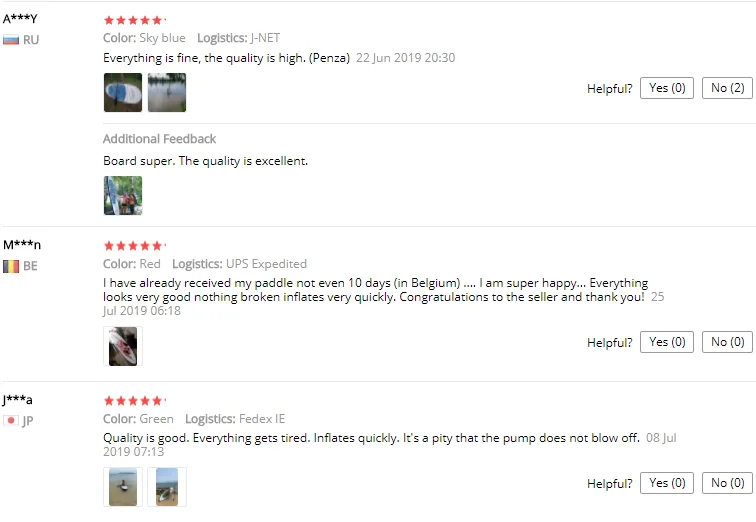Click the star rating on J***a's review
Screen dimensions: 756x522
135,401
